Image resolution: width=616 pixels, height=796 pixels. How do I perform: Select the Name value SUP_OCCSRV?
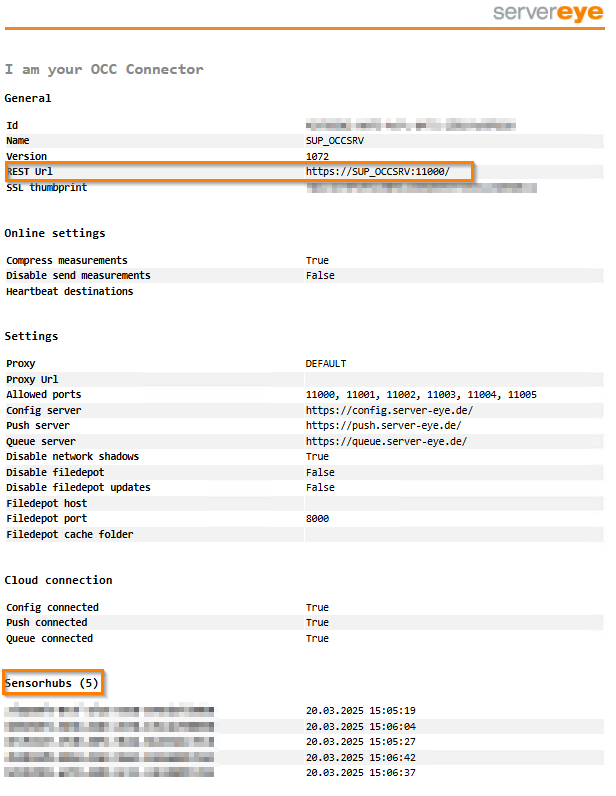335,141
